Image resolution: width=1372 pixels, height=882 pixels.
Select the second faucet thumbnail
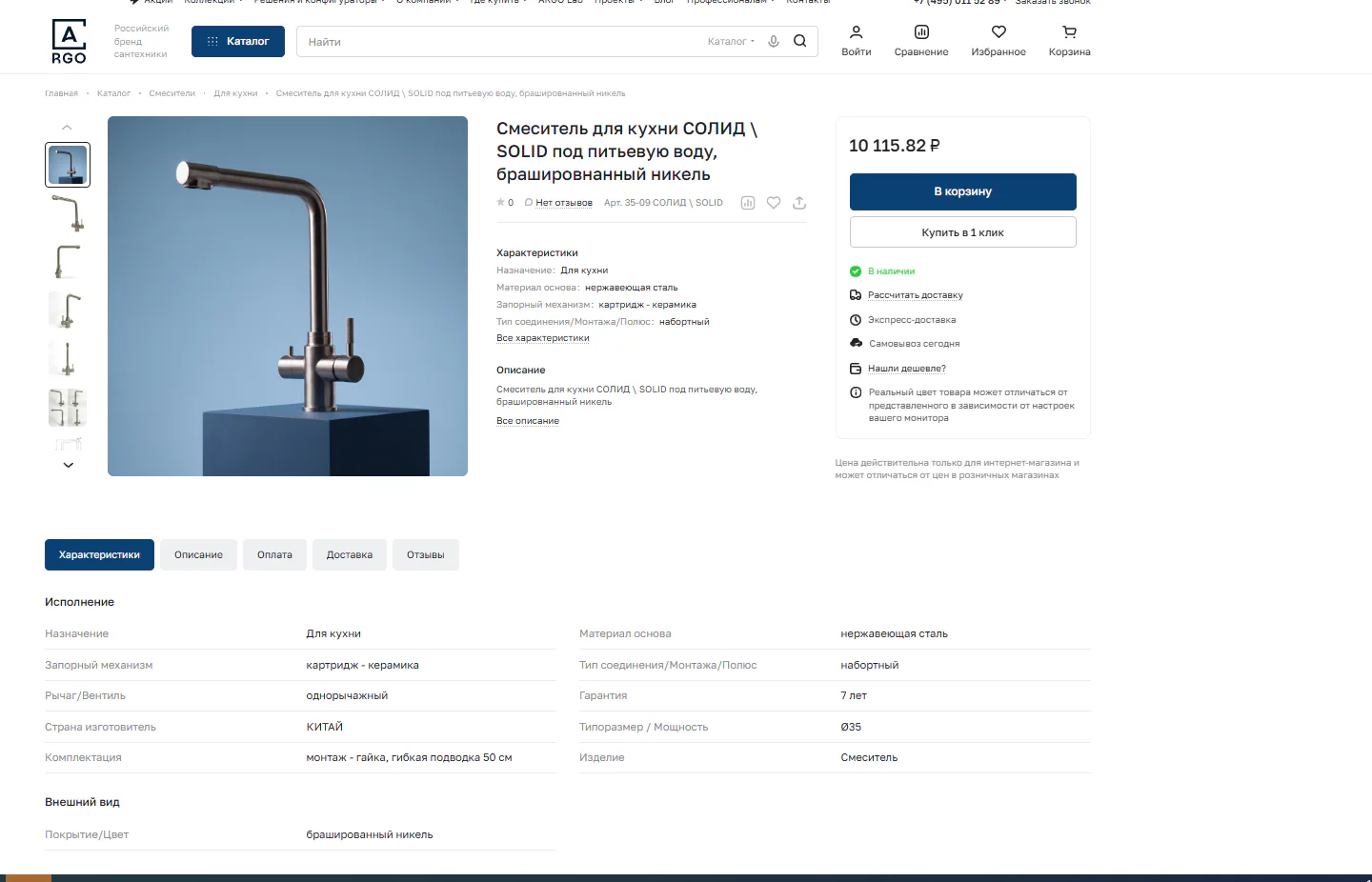[68, 213]
